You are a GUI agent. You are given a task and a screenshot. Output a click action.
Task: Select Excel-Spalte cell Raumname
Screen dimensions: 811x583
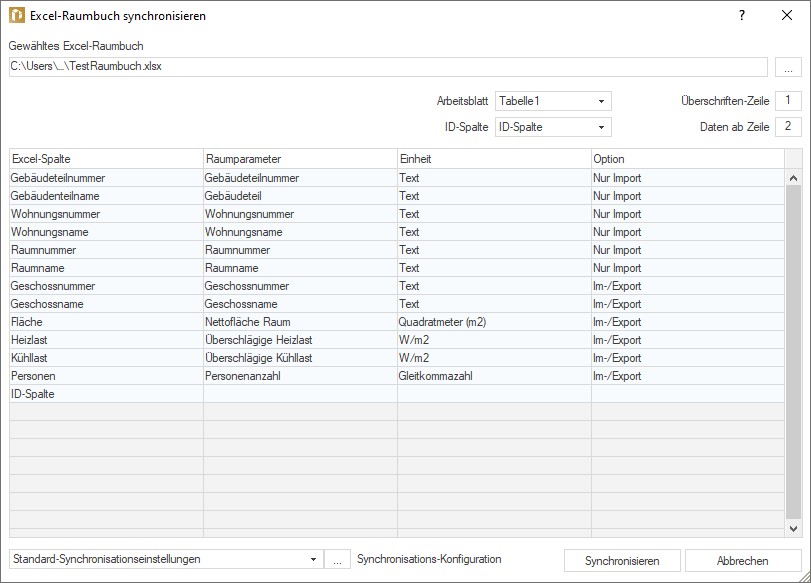pyautogui.click(x=106, y=268)
